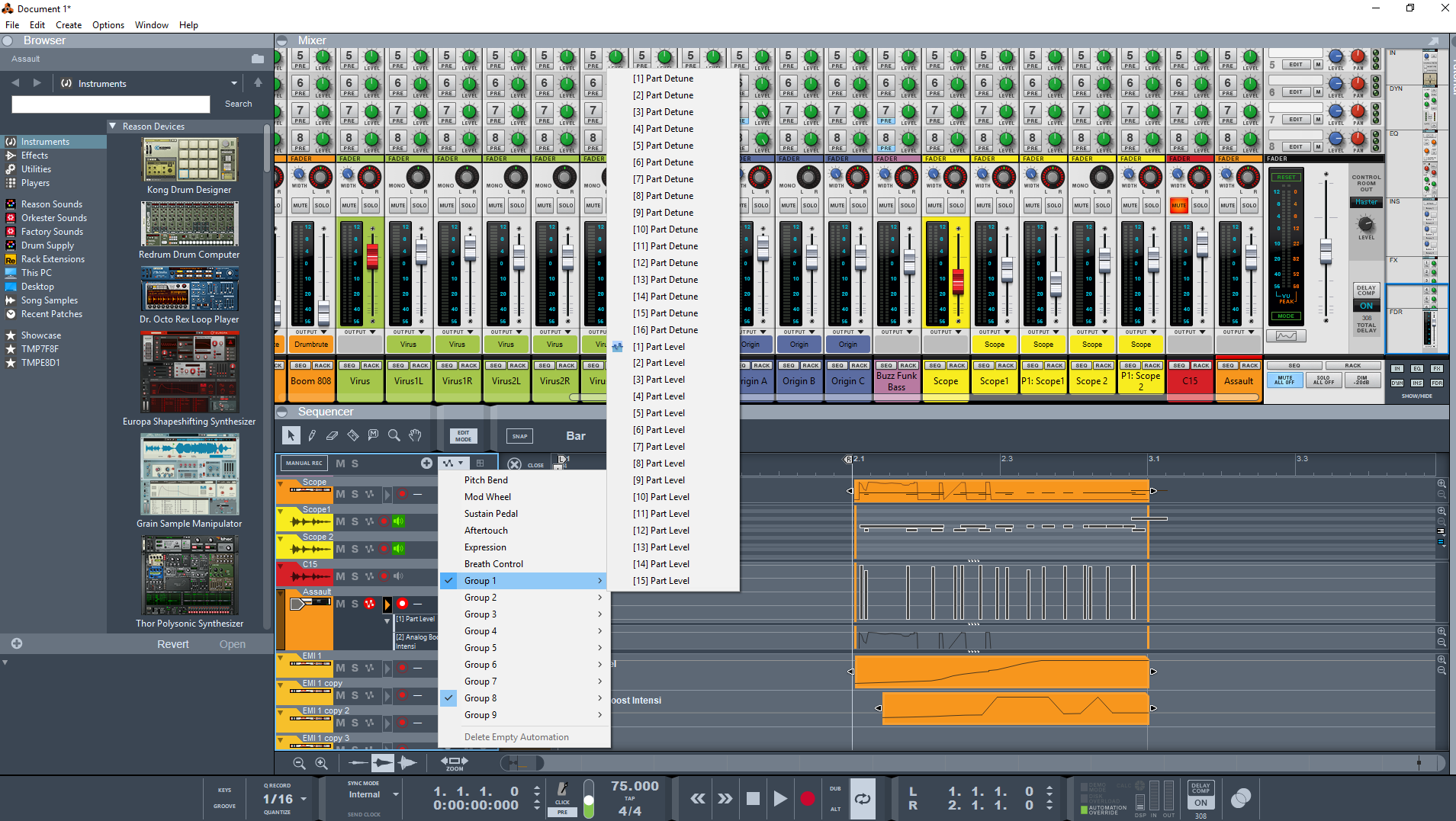
Task: Click the SOLO ALL OFF button
Action: point(1323,380)
